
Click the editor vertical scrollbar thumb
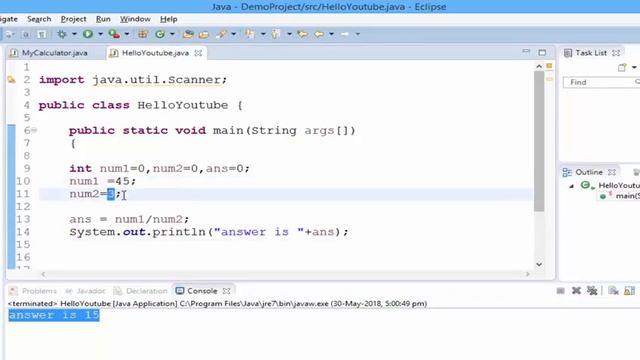[x=539, y=141]
